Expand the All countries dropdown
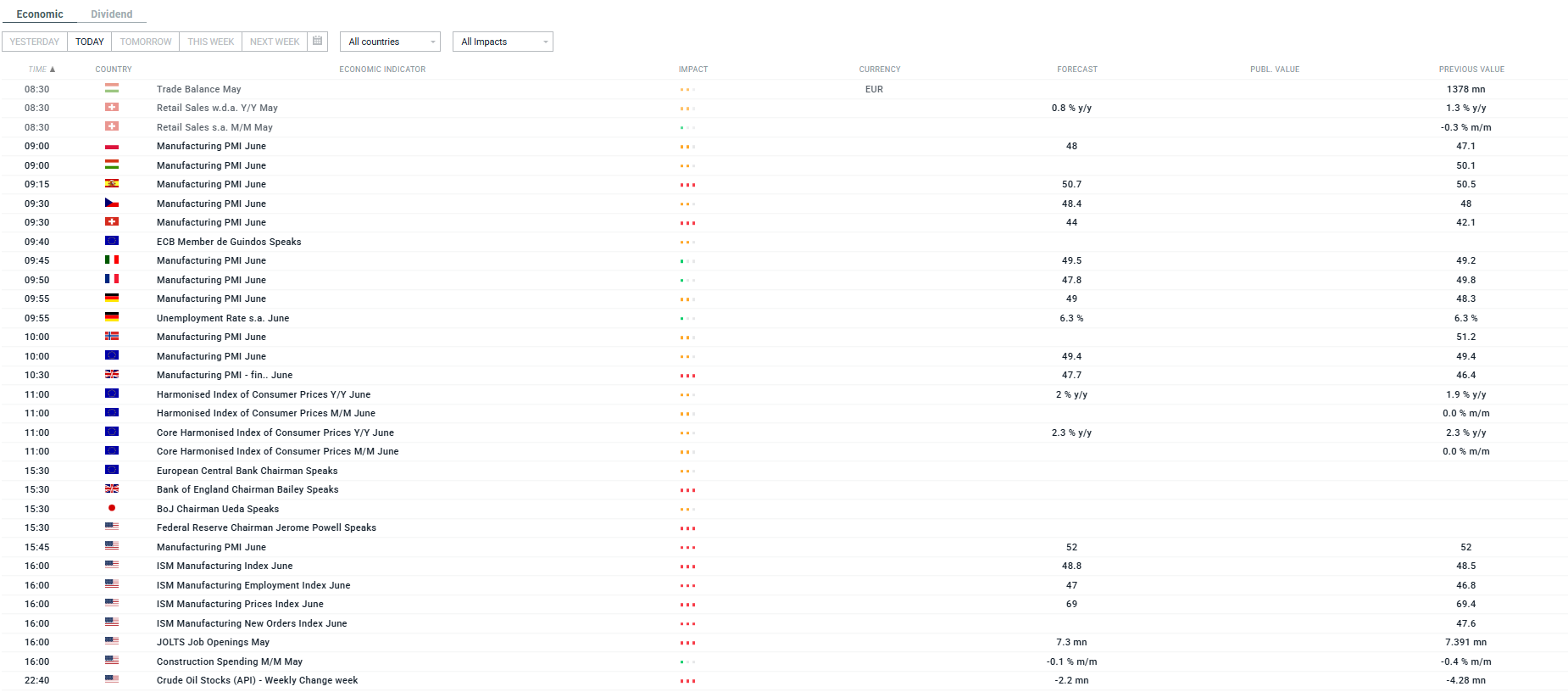Image resolution: width=1568 pixels, height=692 pixels. (x=390, y=42)
